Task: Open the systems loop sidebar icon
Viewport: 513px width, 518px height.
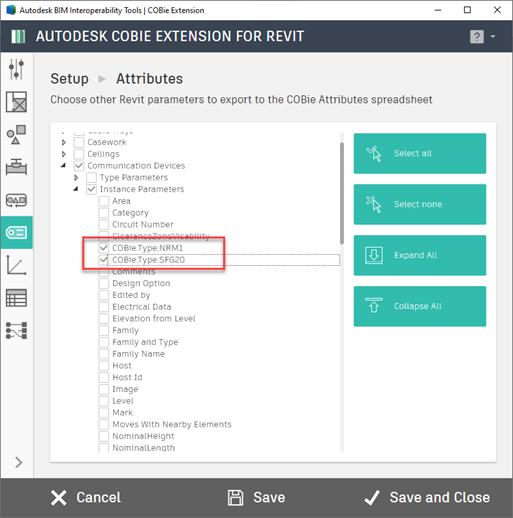Action: [x=16, y=200]
